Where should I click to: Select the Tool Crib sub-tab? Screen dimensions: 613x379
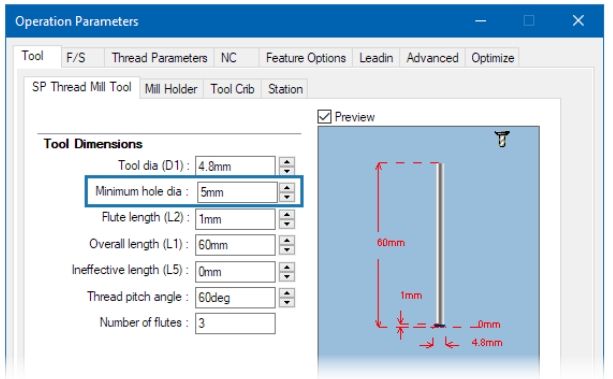[232, 89]
